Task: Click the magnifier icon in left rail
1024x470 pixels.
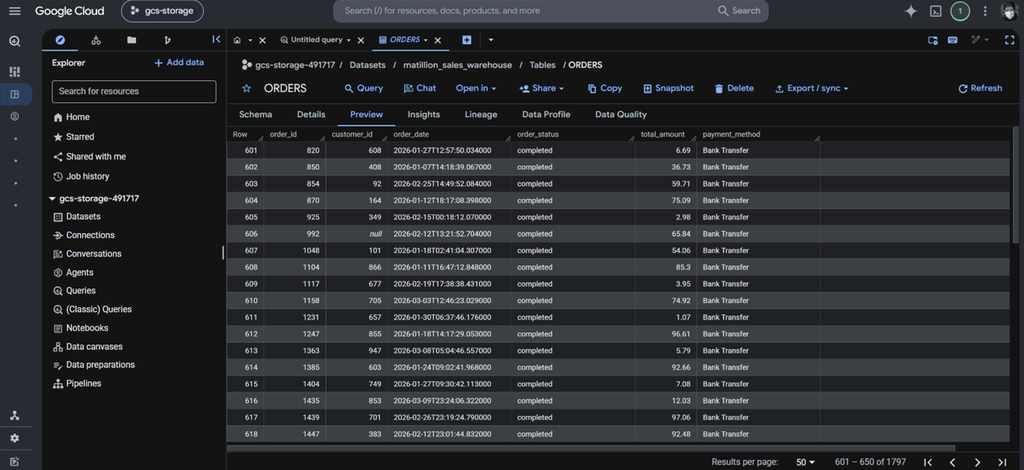Action: (x=14, y=41)
